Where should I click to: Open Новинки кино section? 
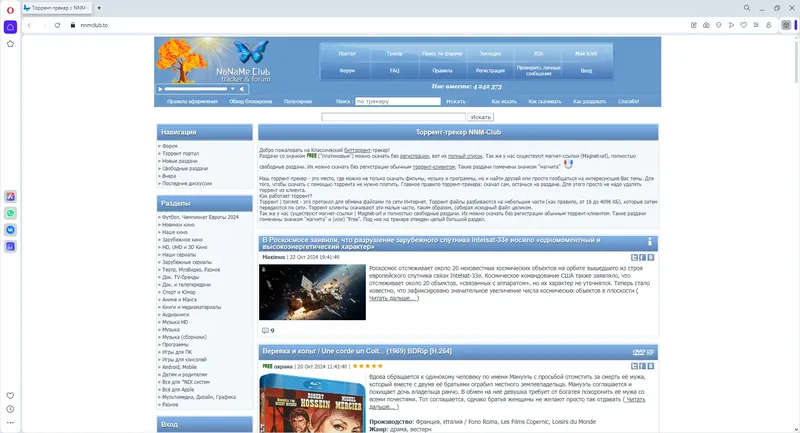click(178, 225)
